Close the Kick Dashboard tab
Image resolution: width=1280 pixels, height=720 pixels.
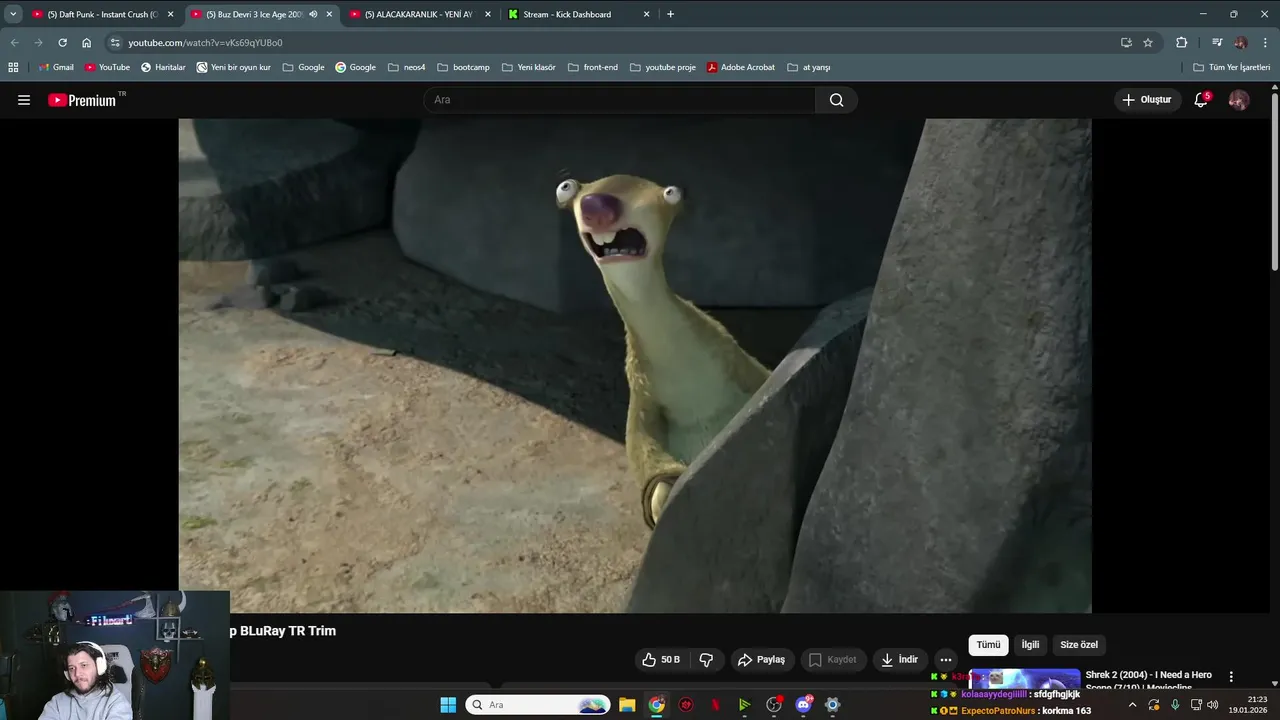point(647,14)
